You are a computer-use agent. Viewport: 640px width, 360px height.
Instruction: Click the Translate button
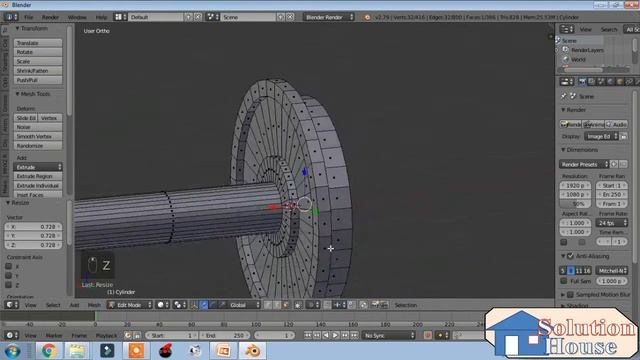[38, 43]
